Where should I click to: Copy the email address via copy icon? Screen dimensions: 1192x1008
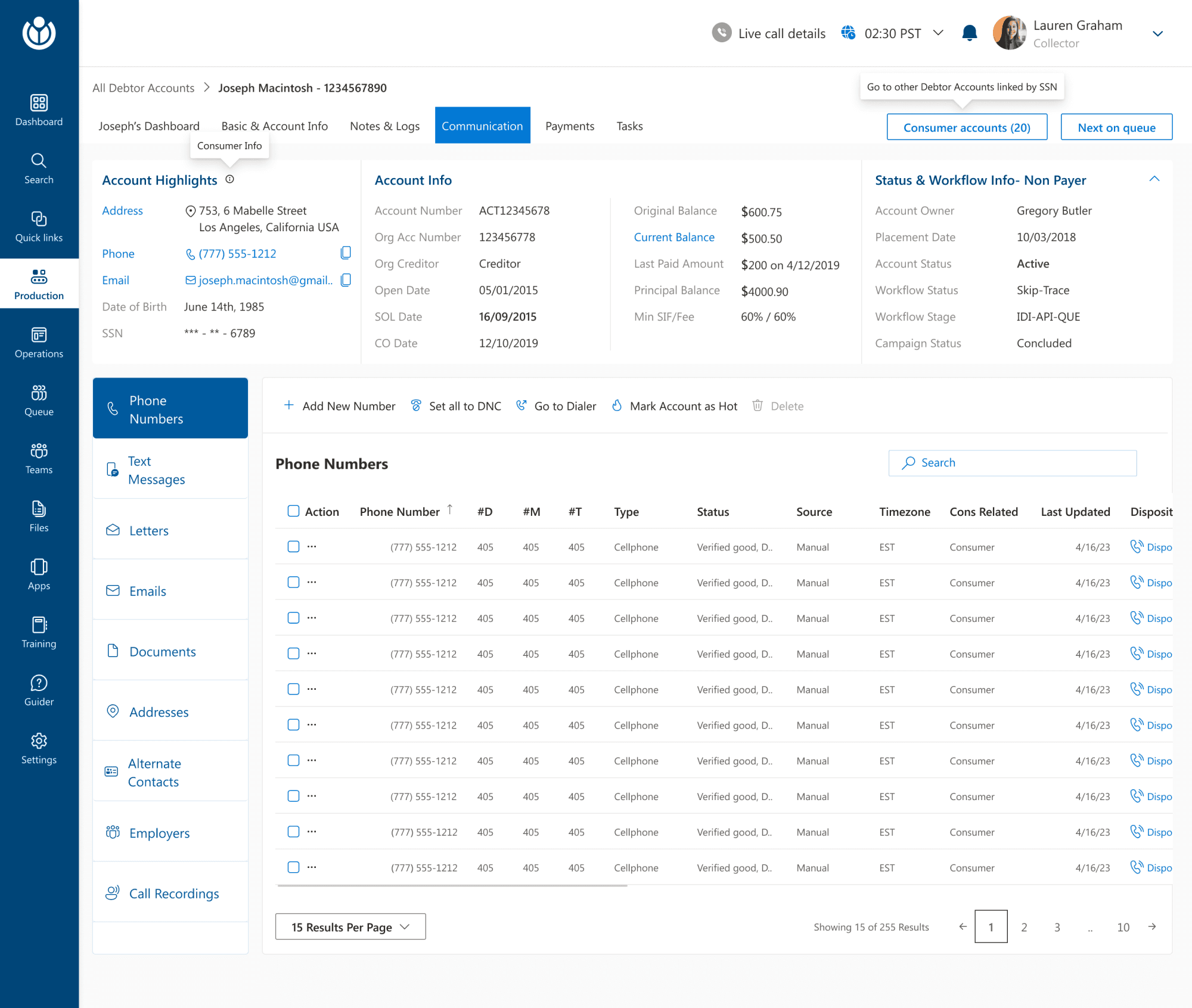346,280
